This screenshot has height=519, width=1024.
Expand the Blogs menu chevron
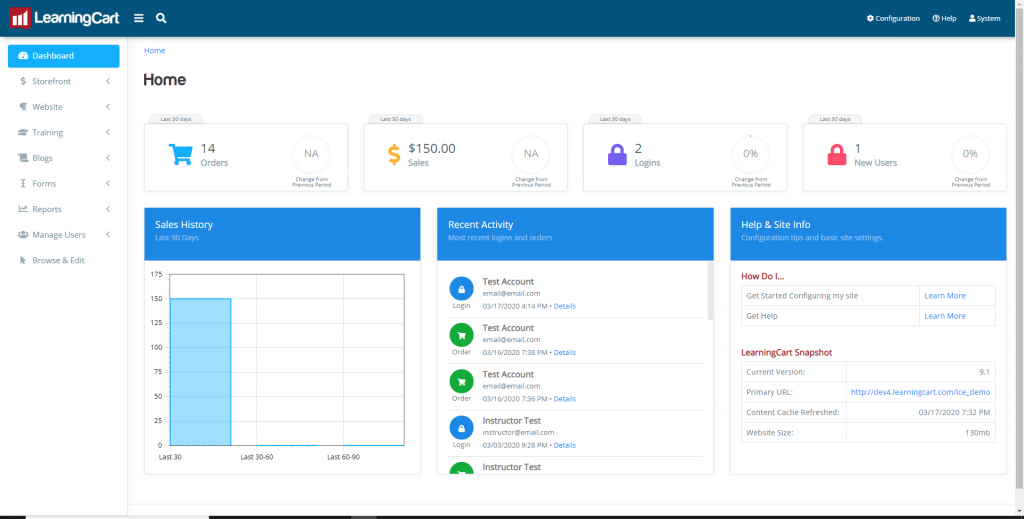click(108, 157)
